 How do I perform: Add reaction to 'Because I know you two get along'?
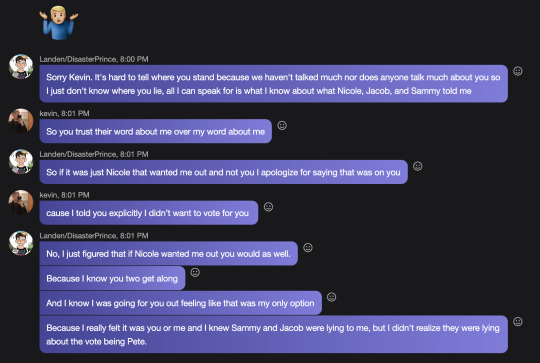pos(195,272)
